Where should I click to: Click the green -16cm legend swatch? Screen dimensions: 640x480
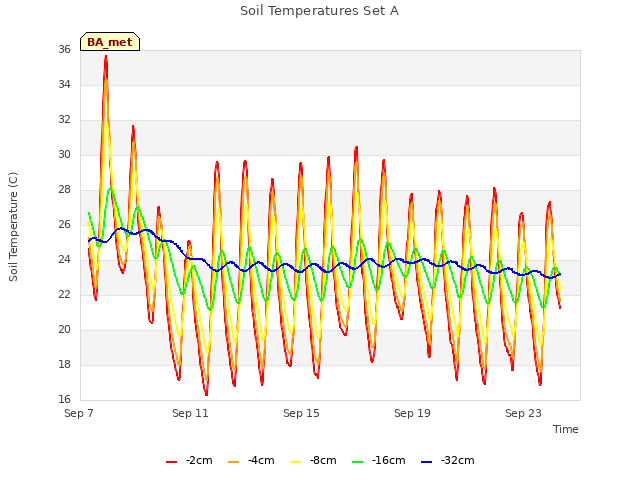tap(358, 462)
